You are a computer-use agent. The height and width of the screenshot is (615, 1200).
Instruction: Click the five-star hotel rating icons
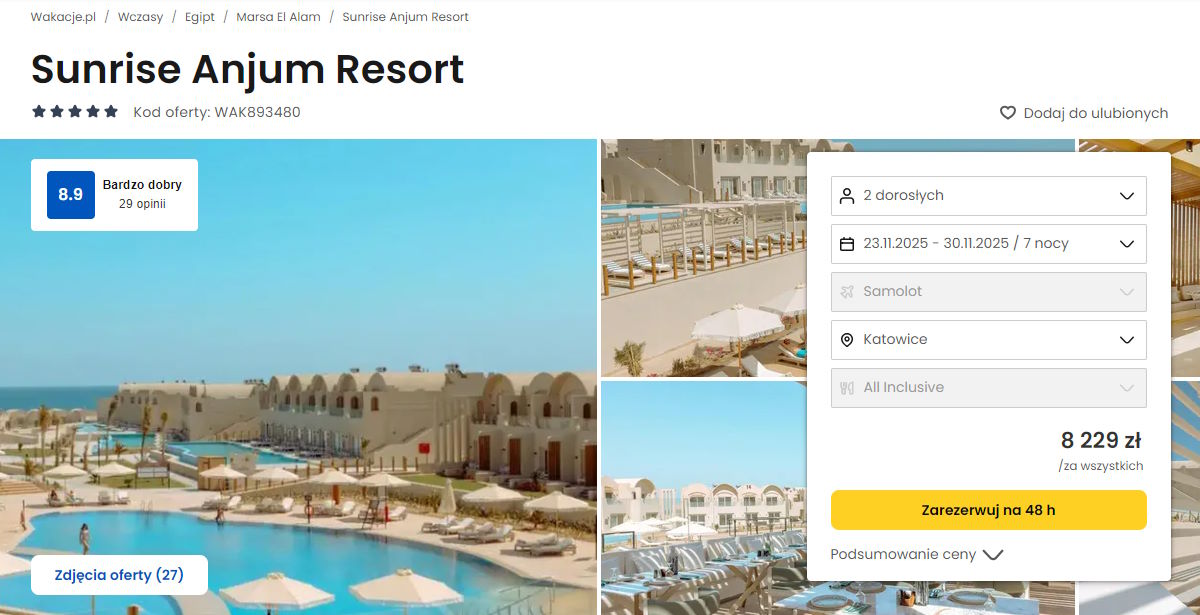75,112
